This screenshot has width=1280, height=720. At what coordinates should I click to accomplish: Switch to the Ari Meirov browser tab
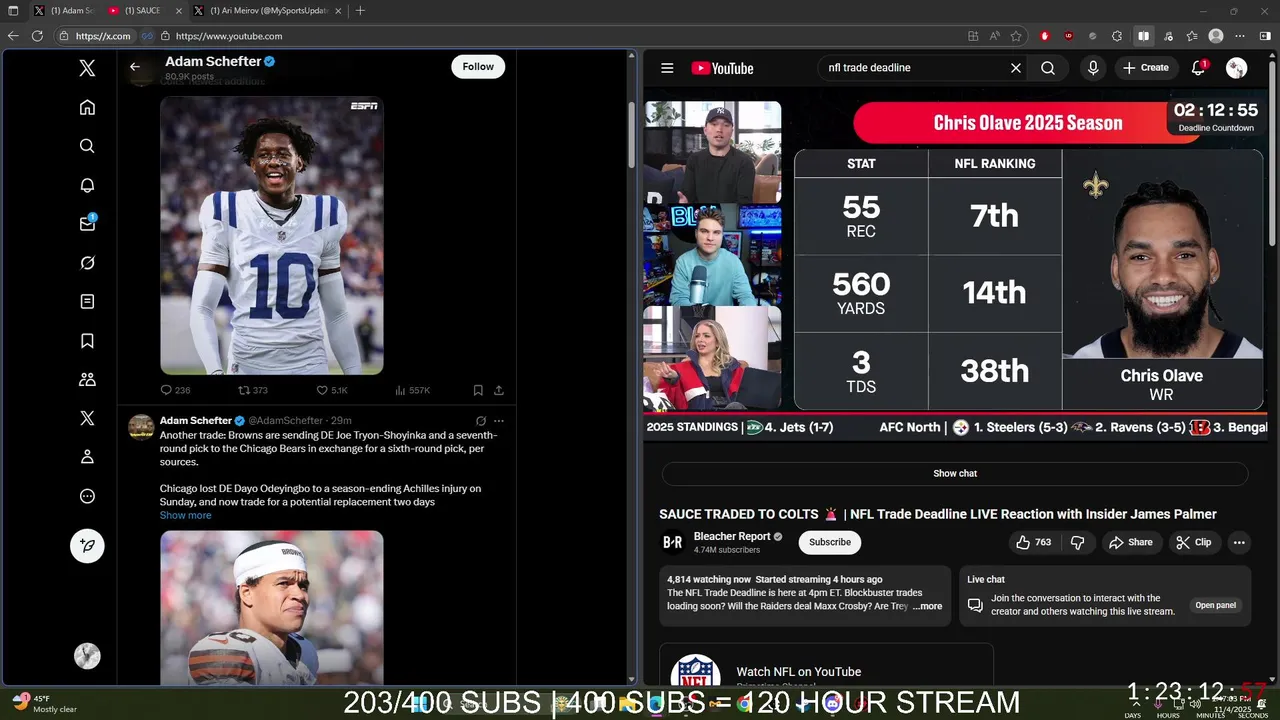pos(265,10)
